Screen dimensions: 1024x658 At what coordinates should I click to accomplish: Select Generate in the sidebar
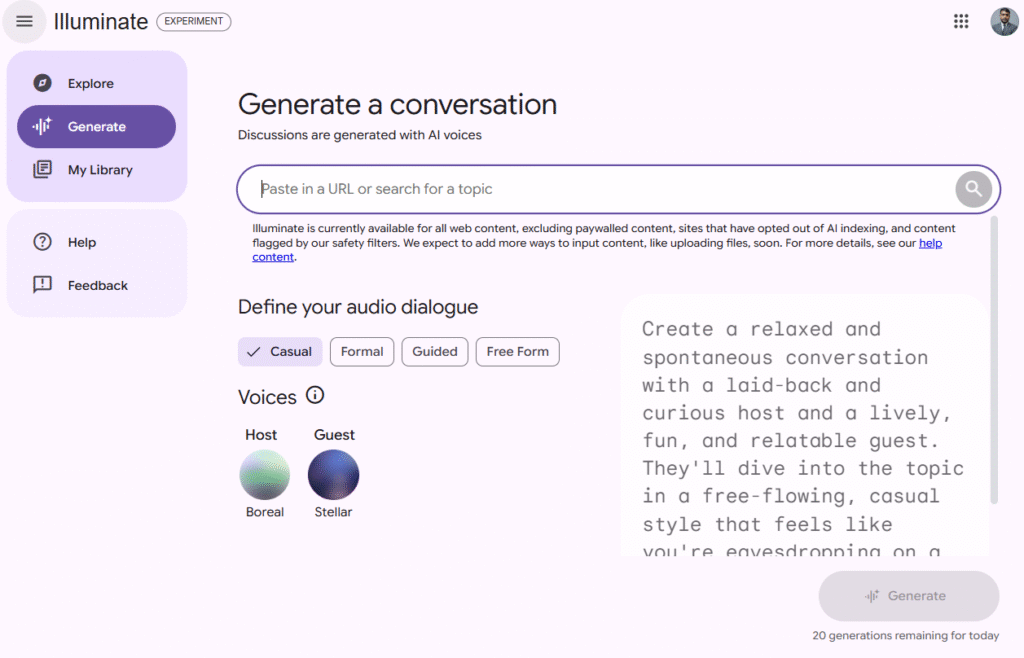point(97,126)
